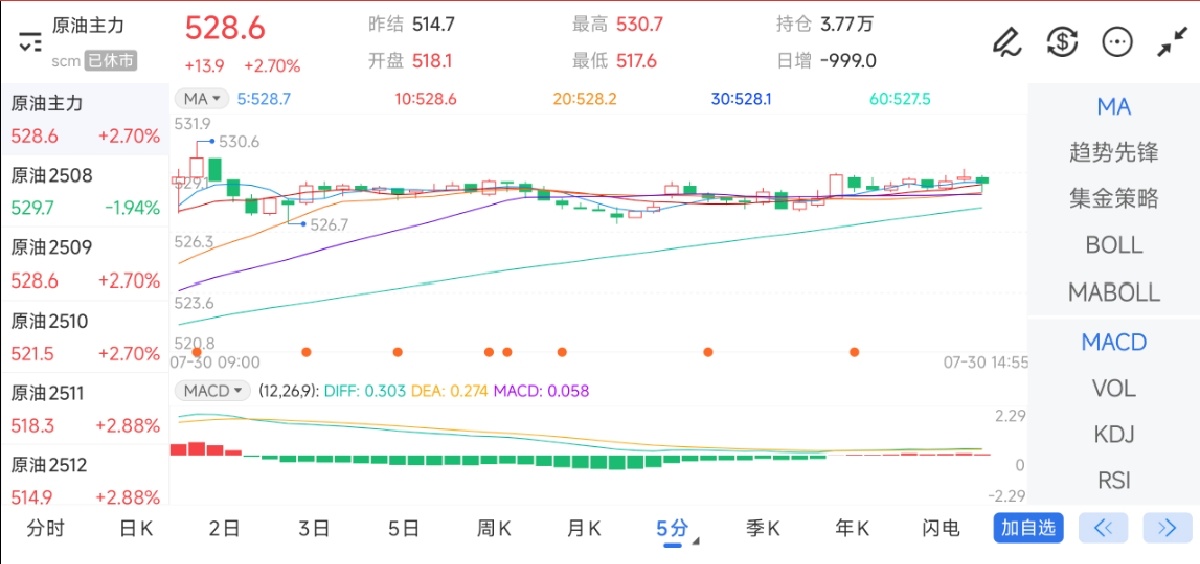The image size is (1200, 564).
Task: Switch to the 日K tab
Action: tap(136, 528)
